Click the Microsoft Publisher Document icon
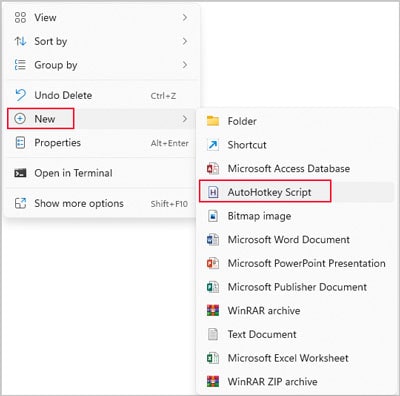The image size is (400, 396). 213,287
